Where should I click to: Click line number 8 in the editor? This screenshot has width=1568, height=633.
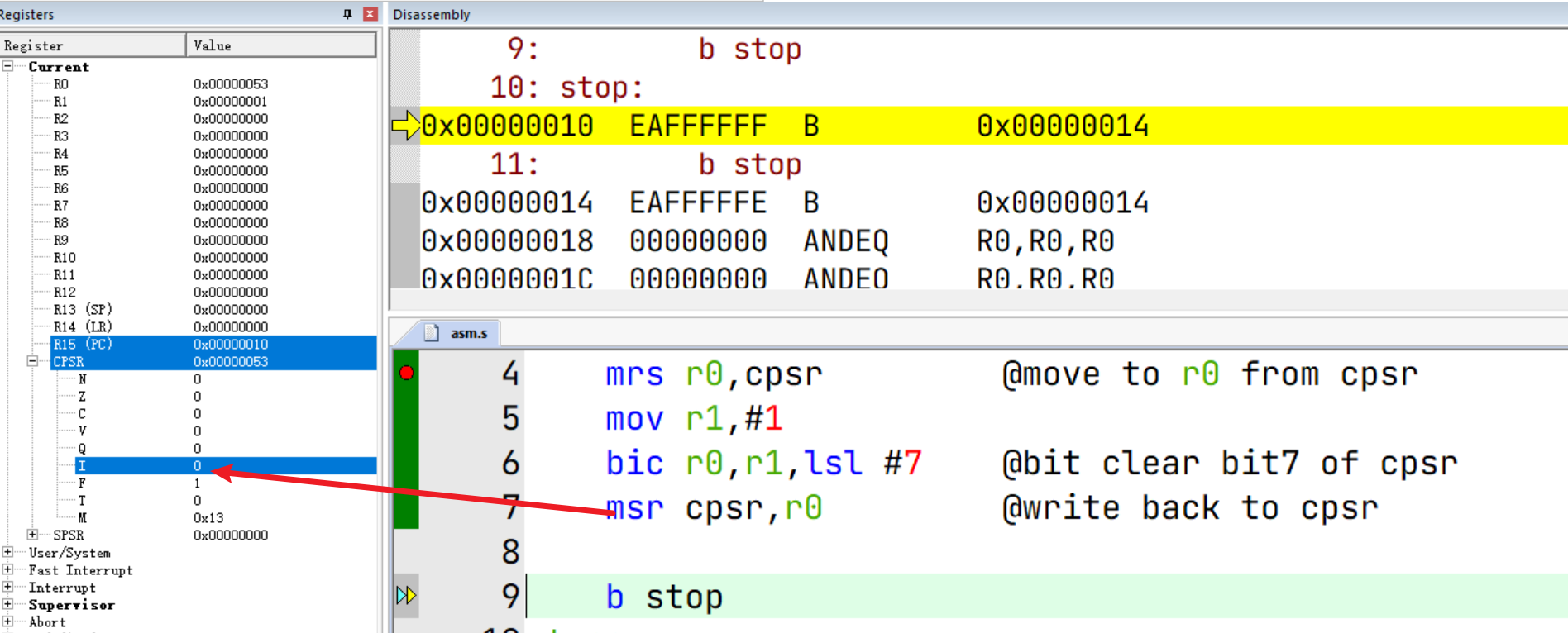point(510,551)
